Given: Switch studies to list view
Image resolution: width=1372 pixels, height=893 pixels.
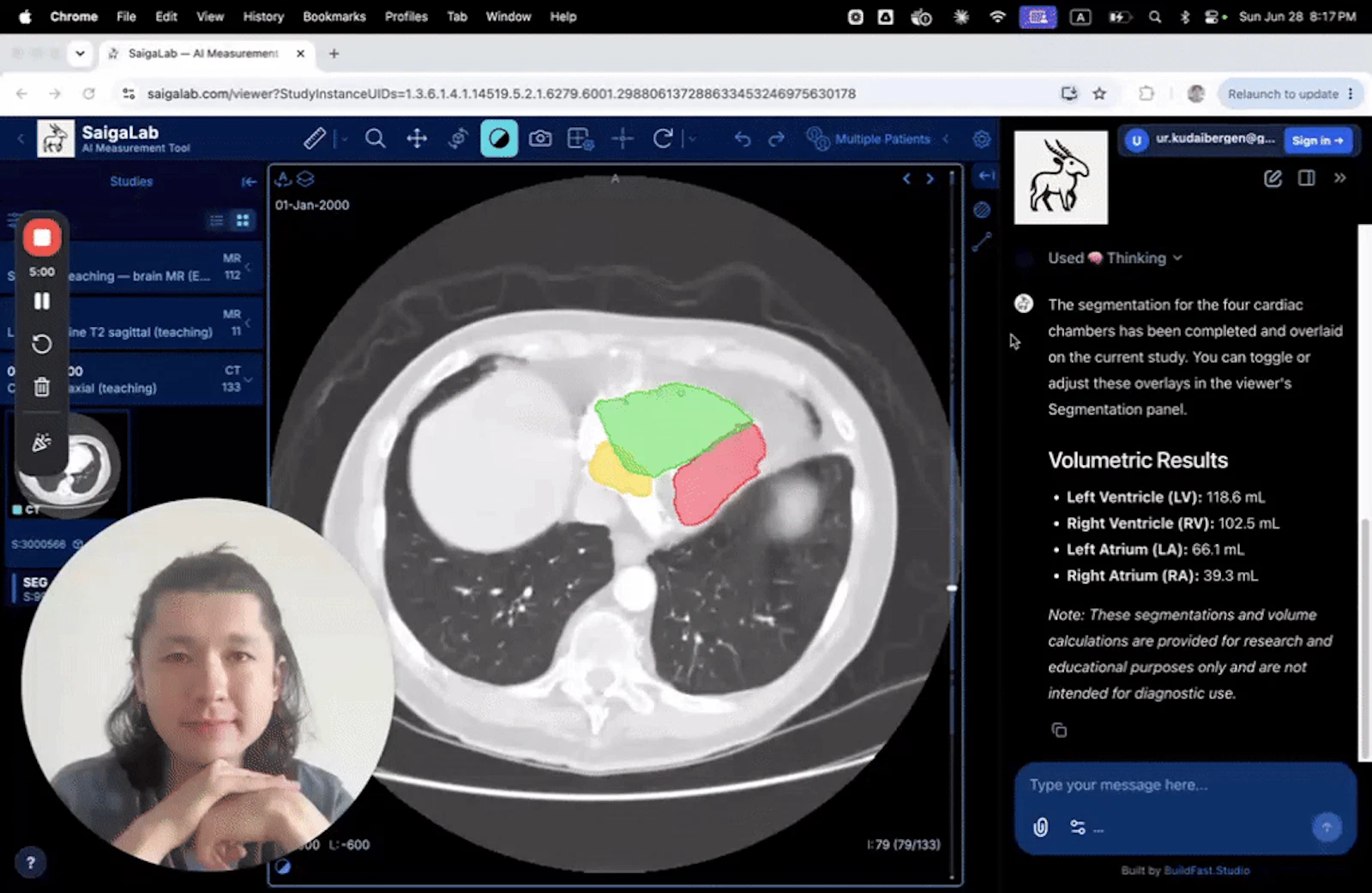Looking at the screenshot, I should click(216, 220).
